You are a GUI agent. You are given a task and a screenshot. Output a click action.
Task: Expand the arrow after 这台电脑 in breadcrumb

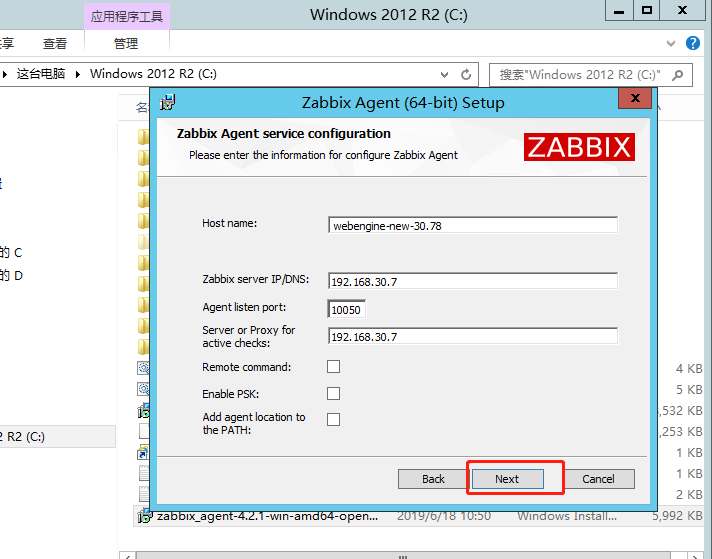pos(78,74)
